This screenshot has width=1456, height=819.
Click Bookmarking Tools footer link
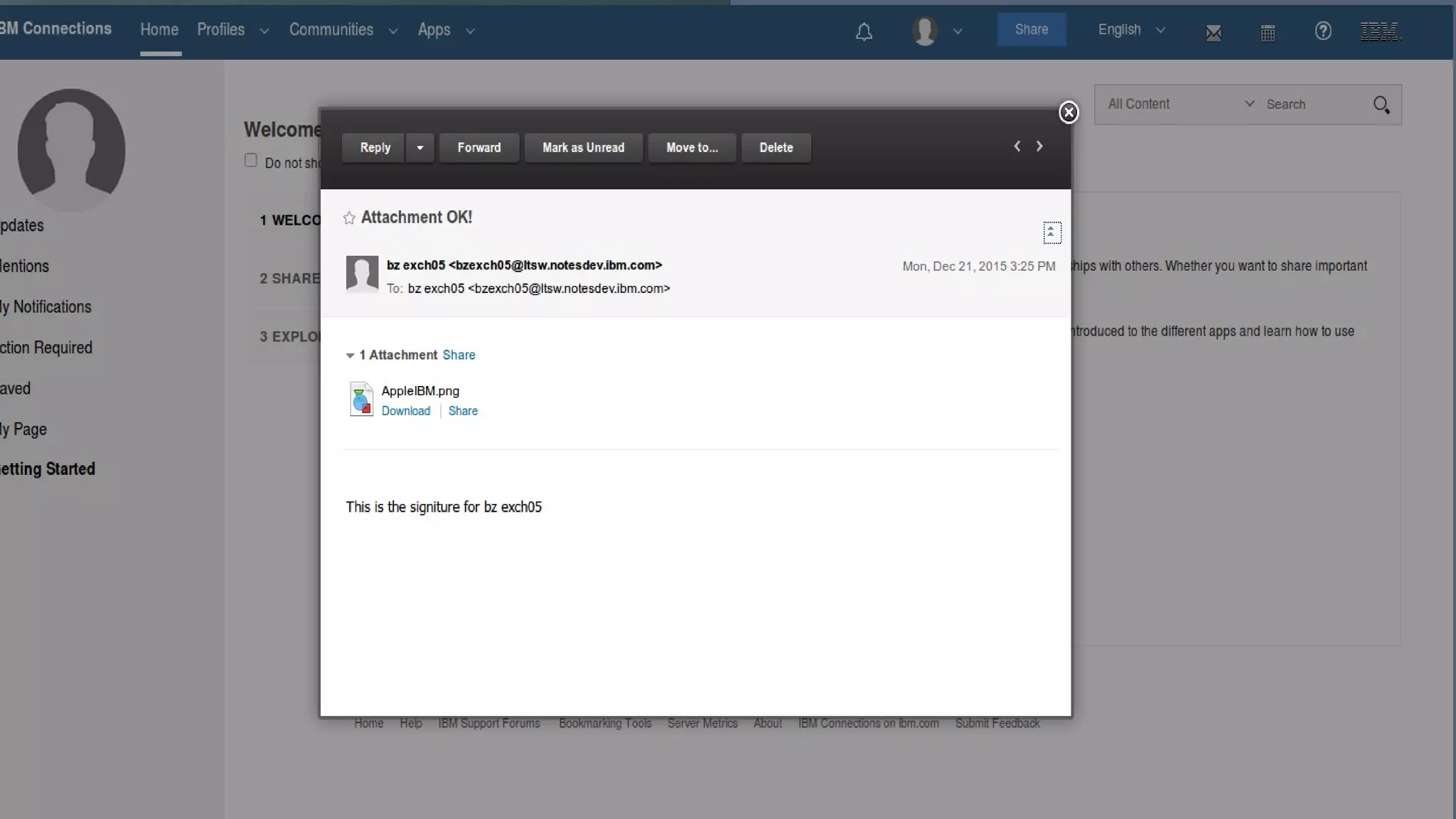605,724
